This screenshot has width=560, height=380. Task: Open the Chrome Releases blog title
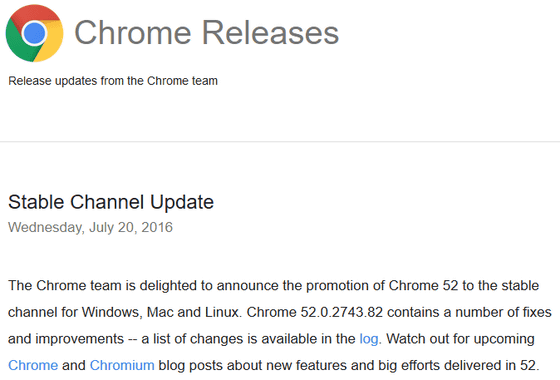(x=206, y=33)
